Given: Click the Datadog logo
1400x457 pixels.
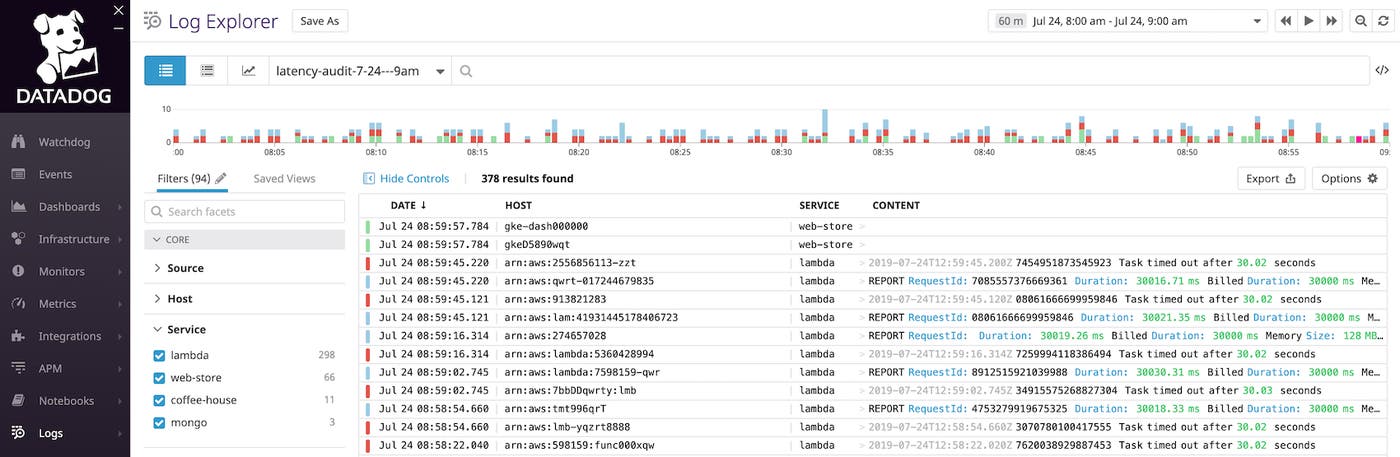Looking at the screenshot, I should coord(64,58).
